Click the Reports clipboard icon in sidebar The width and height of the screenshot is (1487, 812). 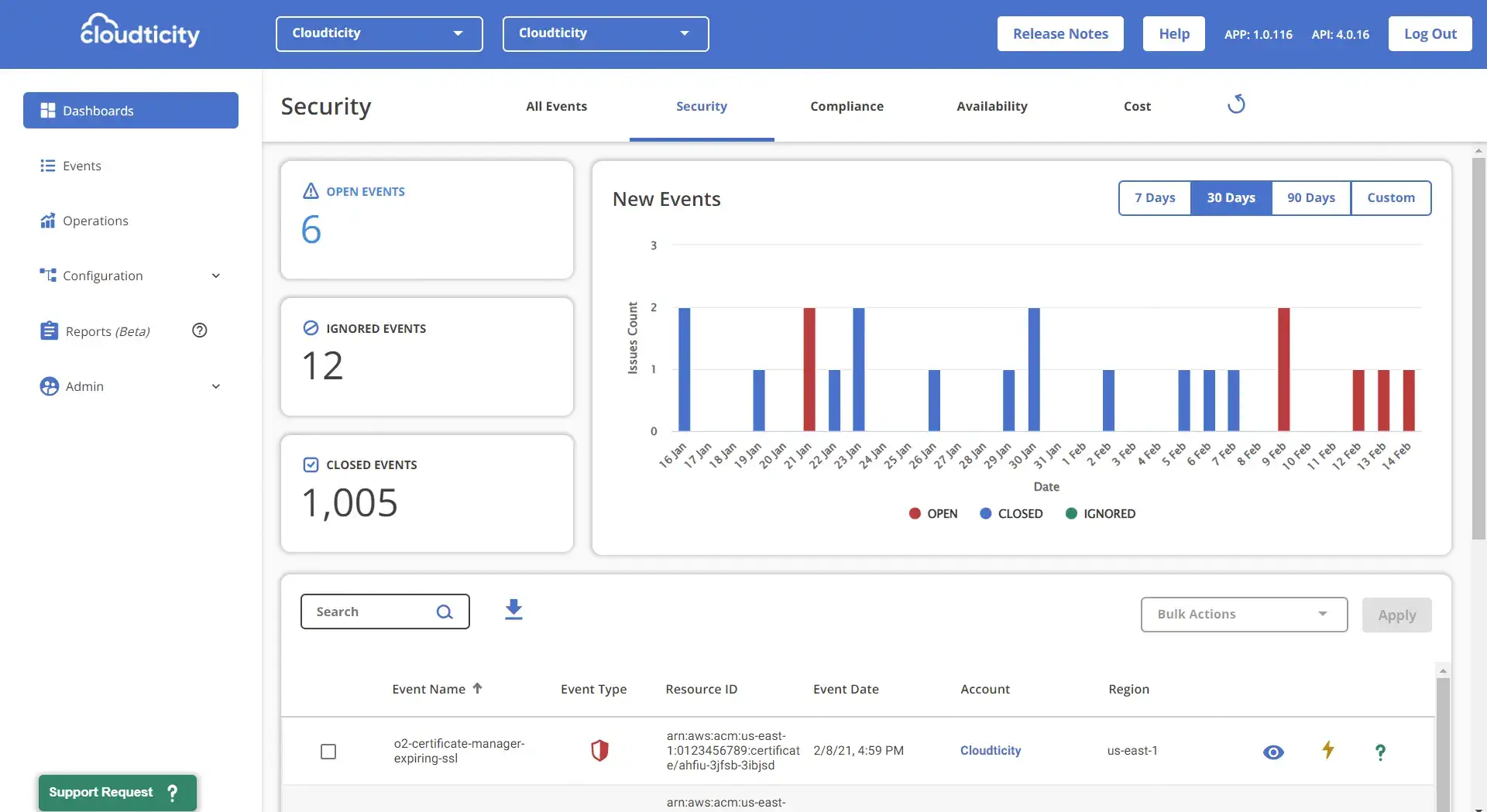49,331
